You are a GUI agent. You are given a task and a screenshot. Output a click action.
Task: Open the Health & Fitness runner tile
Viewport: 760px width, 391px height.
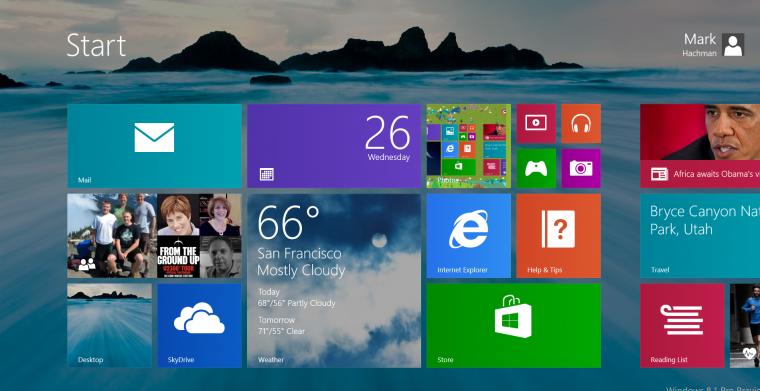pos(745,326)
